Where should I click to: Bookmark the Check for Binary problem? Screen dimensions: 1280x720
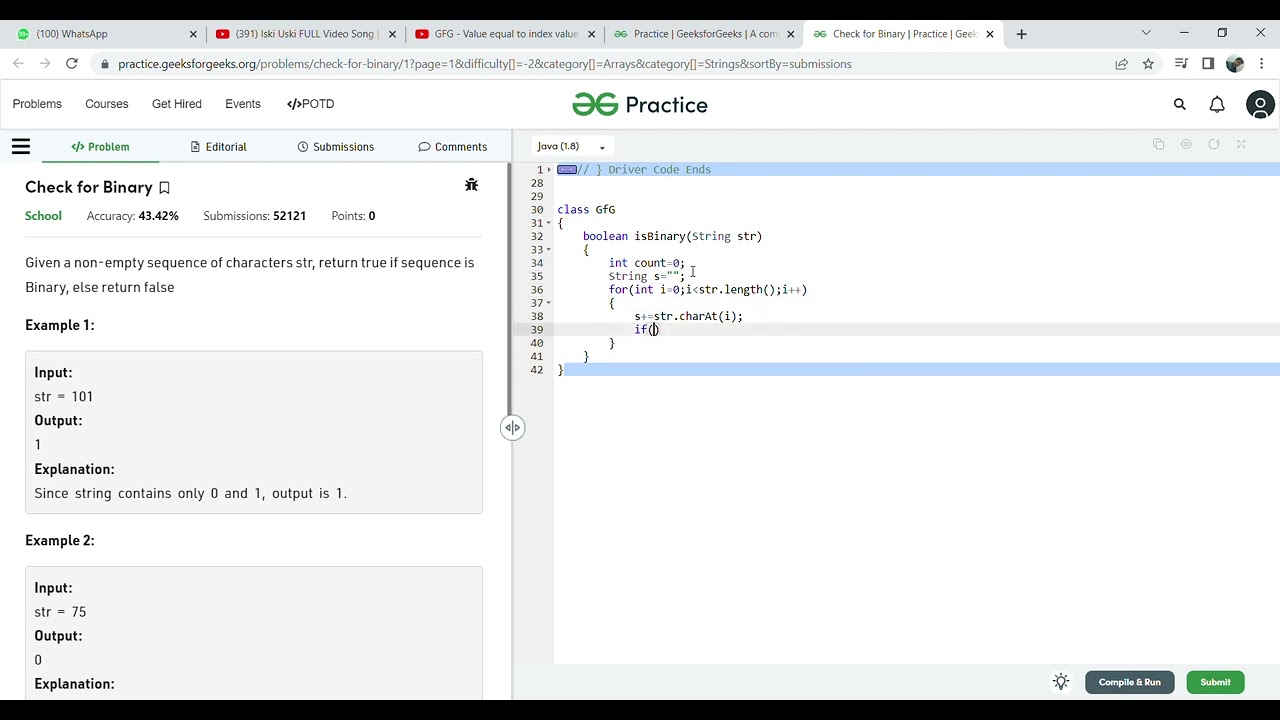click(x=165, y=188)
